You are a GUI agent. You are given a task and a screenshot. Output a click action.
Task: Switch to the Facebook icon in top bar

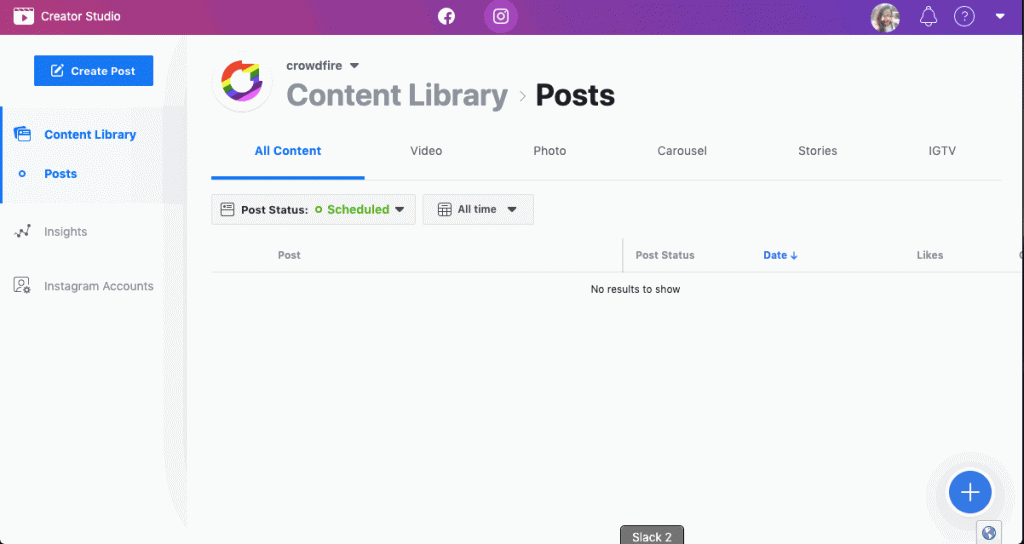446,17
